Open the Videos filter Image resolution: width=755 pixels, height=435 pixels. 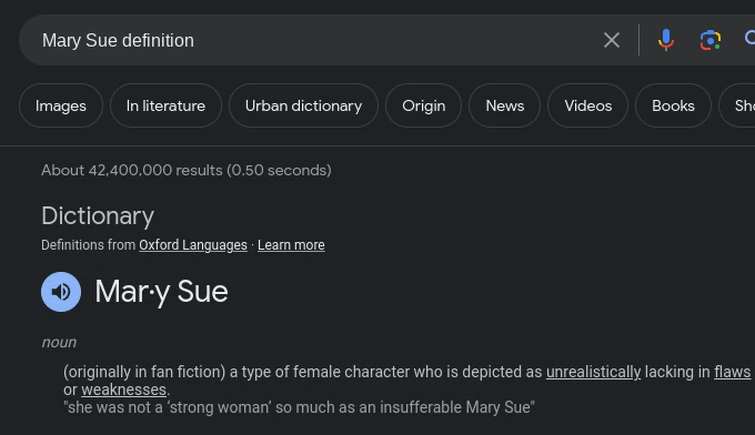(588, 106)
